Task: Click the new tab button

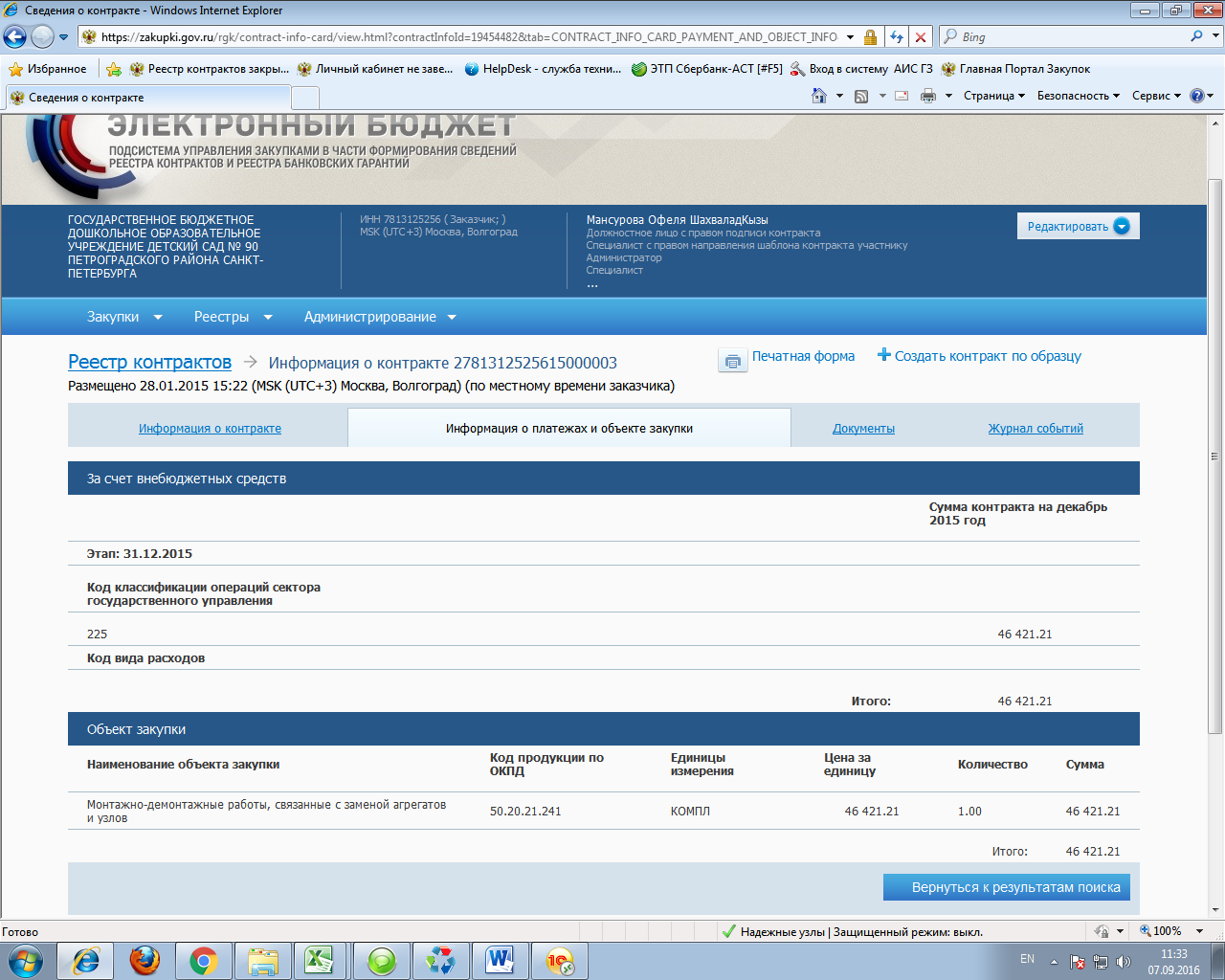Action: (304, 98)
